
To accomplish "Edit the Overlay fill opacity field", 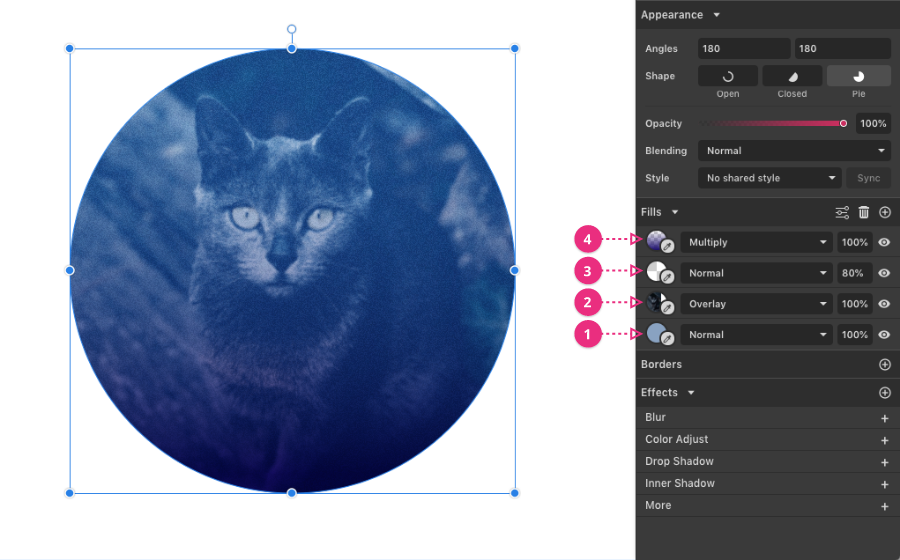I will tap(855, 304).
